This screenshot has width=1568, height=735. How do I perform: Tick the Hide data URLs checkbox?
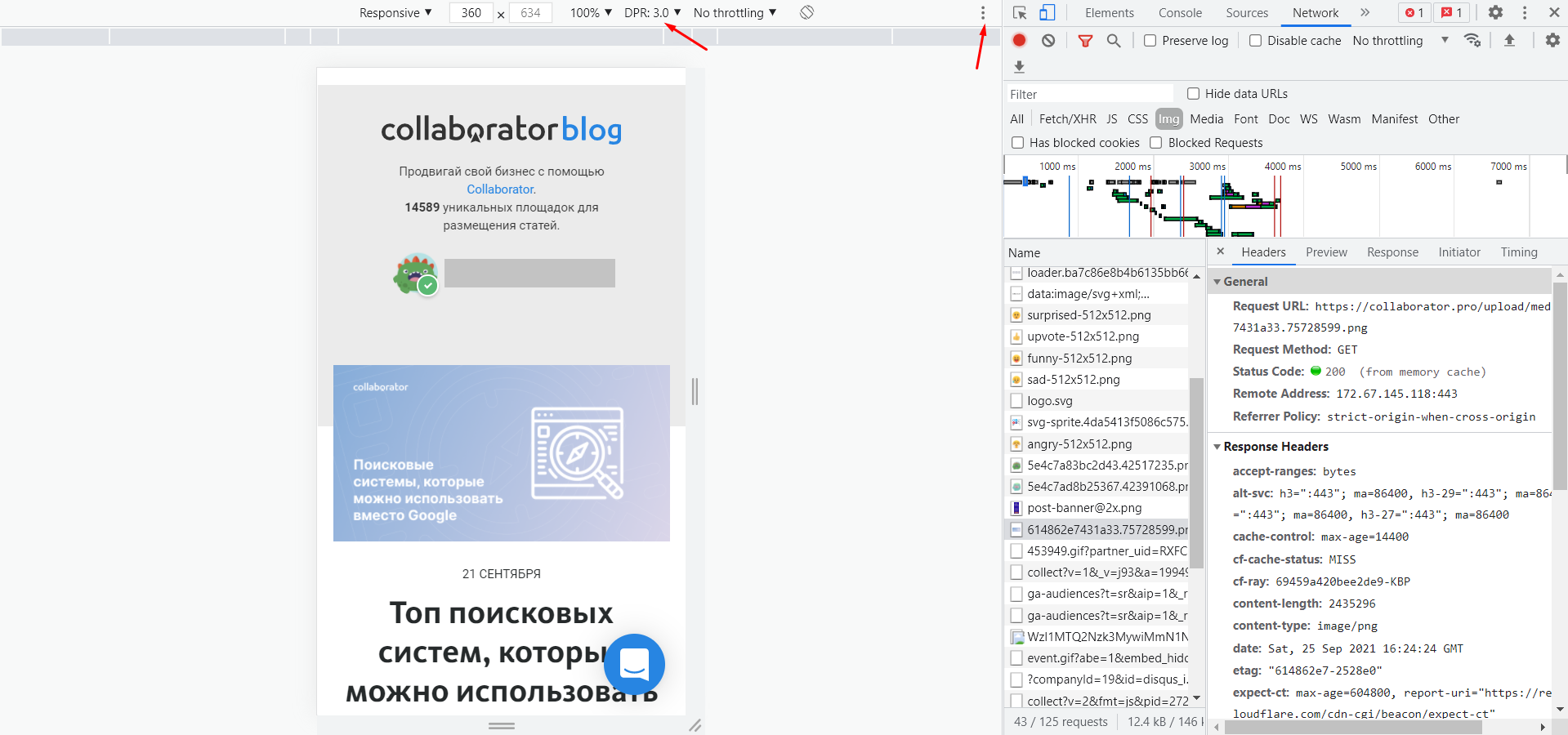pyautogui.click(x=1194, y=94)
